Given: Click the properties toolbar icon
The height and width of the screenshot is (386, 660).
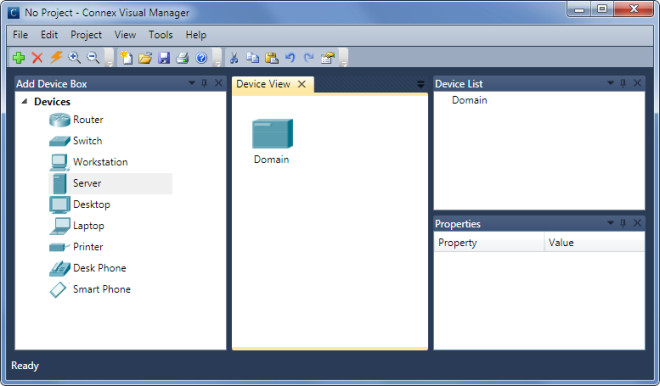Looking at the screenshot, I should [x=327, y=58].
